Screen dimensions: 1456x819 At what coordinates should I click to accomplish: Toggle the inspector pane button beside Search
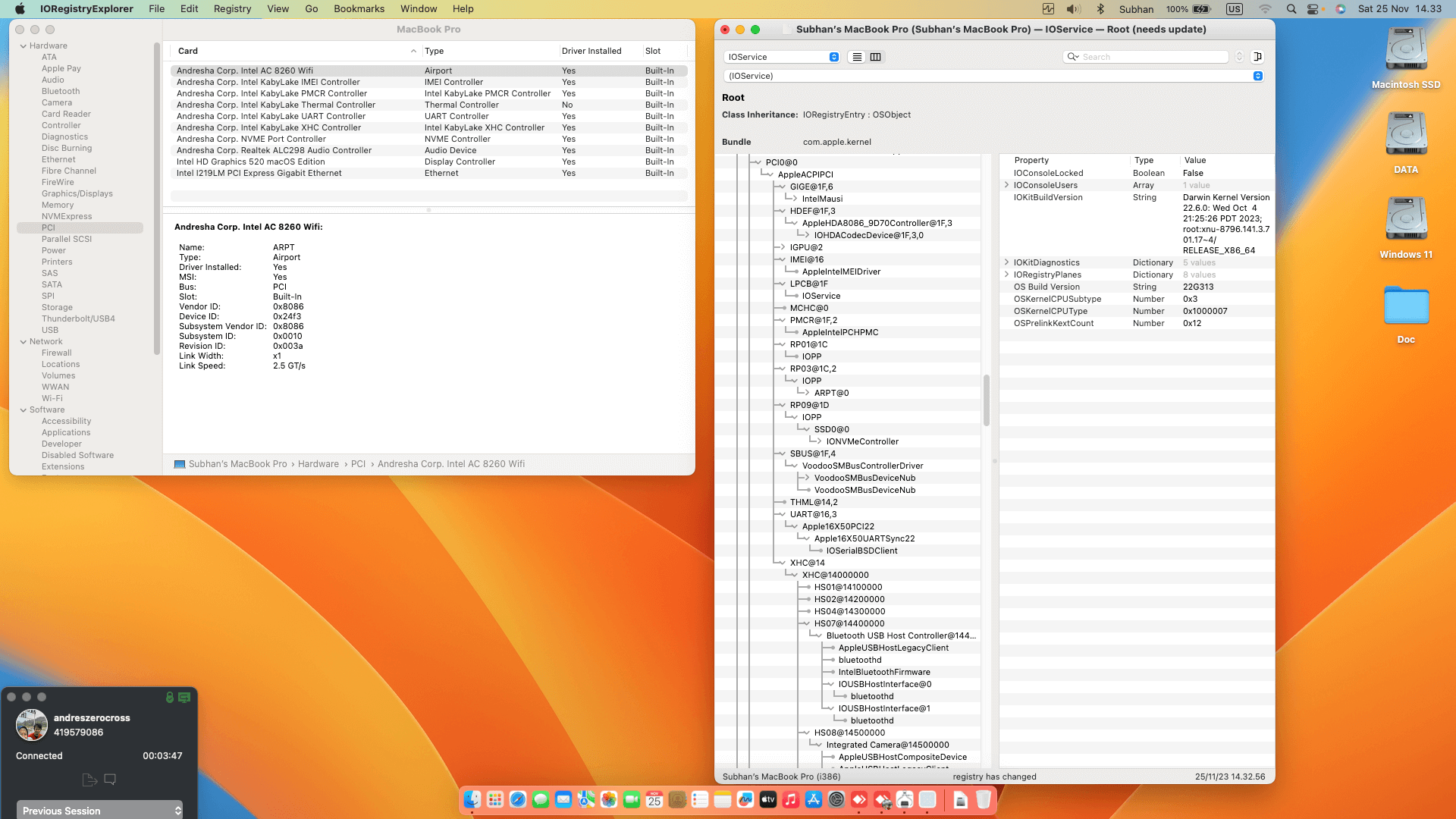tap(1257, 57)
